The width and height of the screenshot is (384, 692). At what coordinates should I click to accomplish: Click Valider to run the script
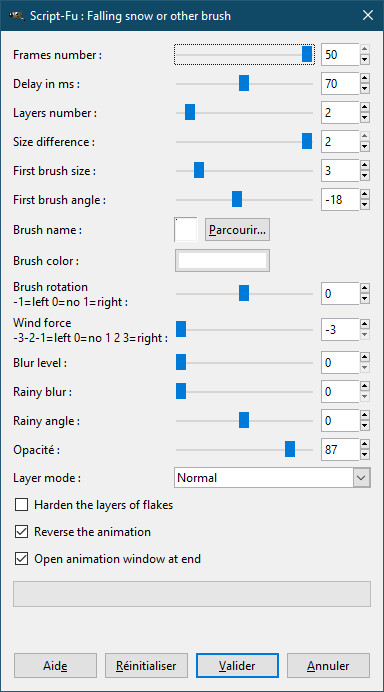pos(237,666)
